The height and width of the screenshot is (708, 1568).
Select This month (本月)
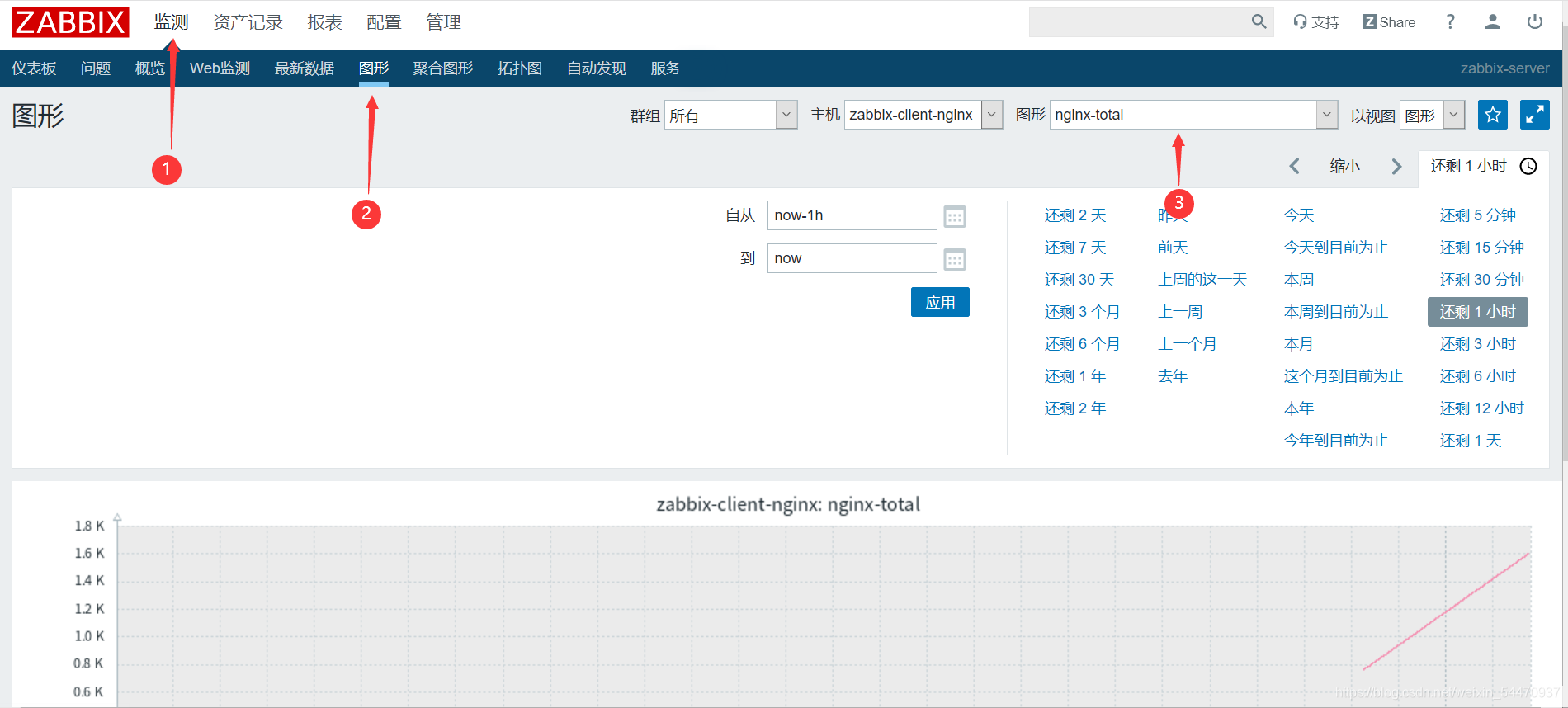1299,344
